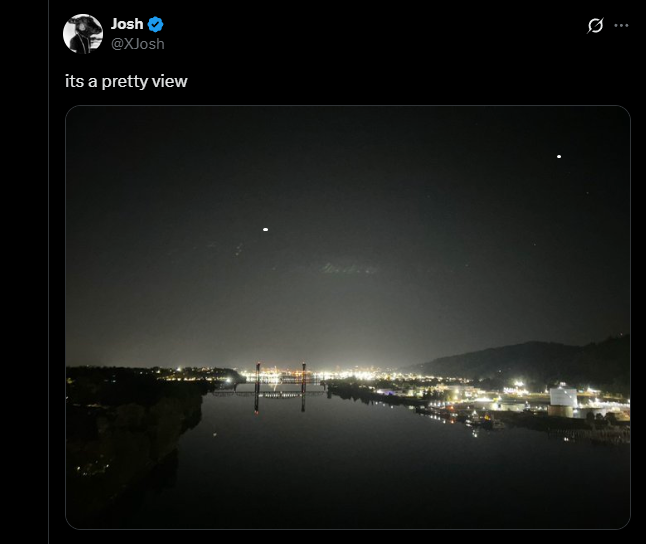This screenshot has height=544, width=646.
Task: Click the vertical border line left of post
Action: (48, 300)
